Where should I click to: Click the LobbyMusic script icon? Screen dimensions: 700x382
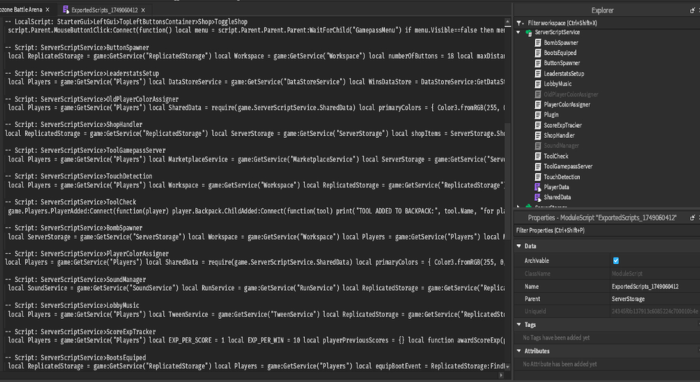538,84
